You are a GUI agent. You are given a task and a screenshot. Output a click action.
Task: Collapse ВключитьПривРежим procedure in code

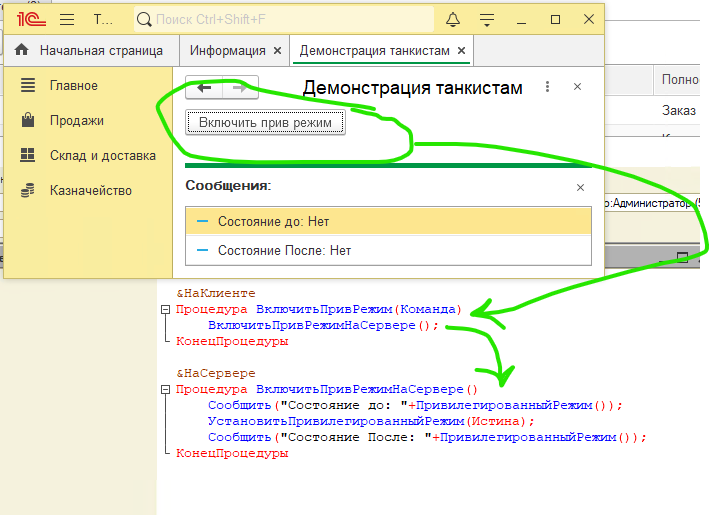pos(165,309)
